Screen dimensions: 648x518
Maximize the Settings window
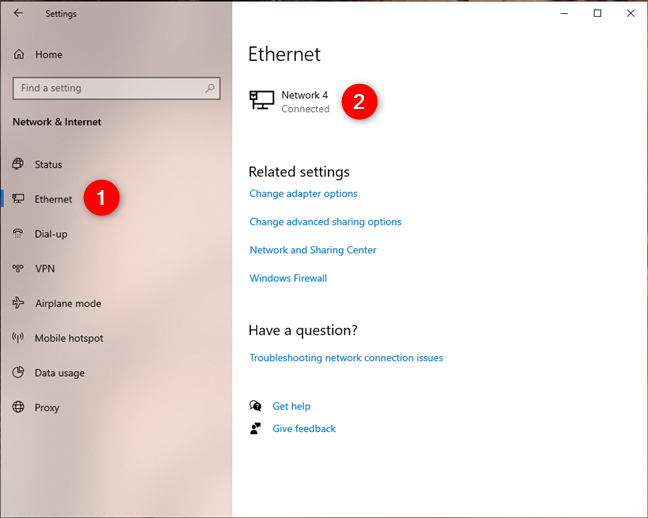point(597,13)
